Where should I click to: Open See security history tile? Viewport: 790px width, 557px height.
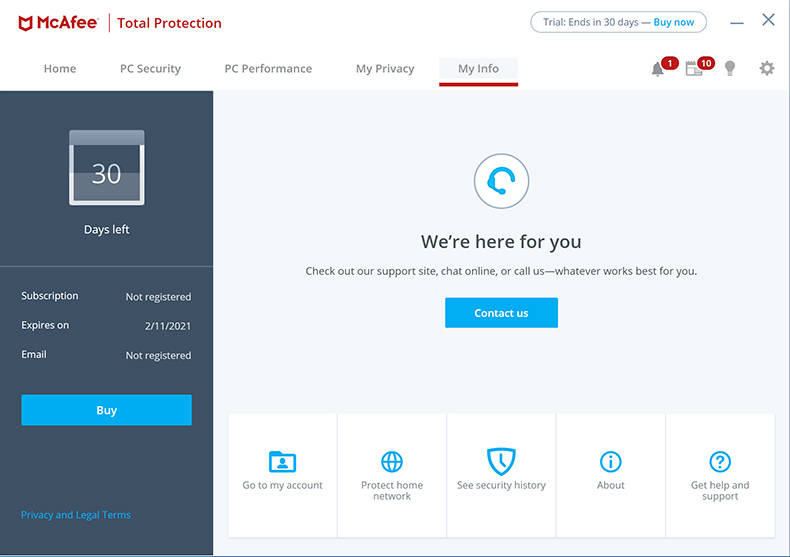click(x=501, y=475)
